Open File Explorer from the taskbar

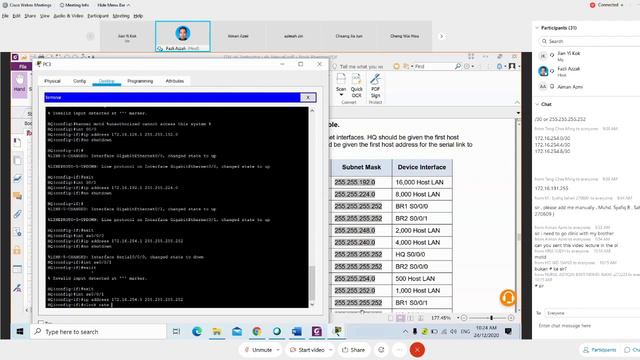coord(217,332)
